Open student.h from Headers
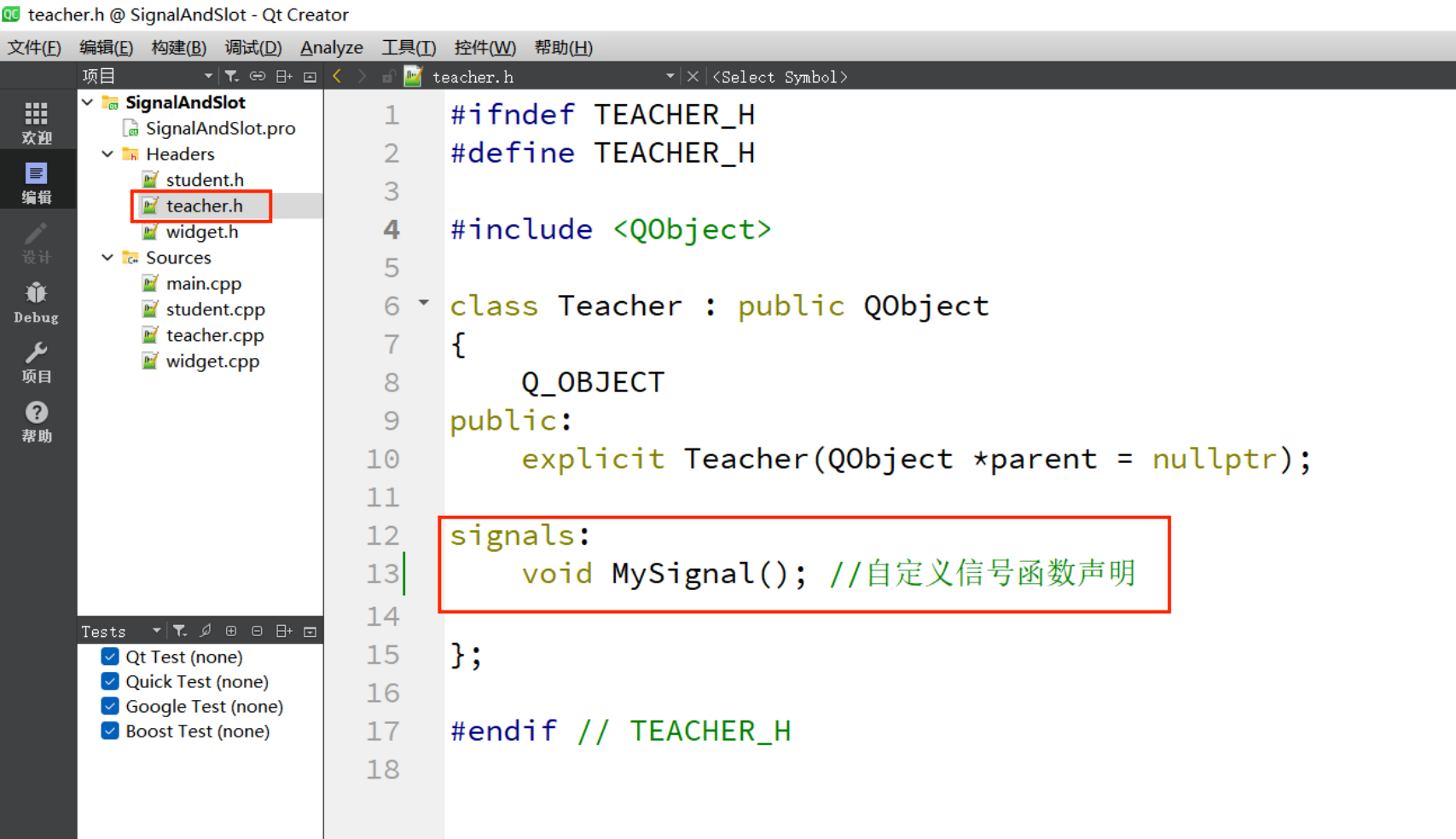Screen dimensions: 1456x839 click(x=205, y=180)
